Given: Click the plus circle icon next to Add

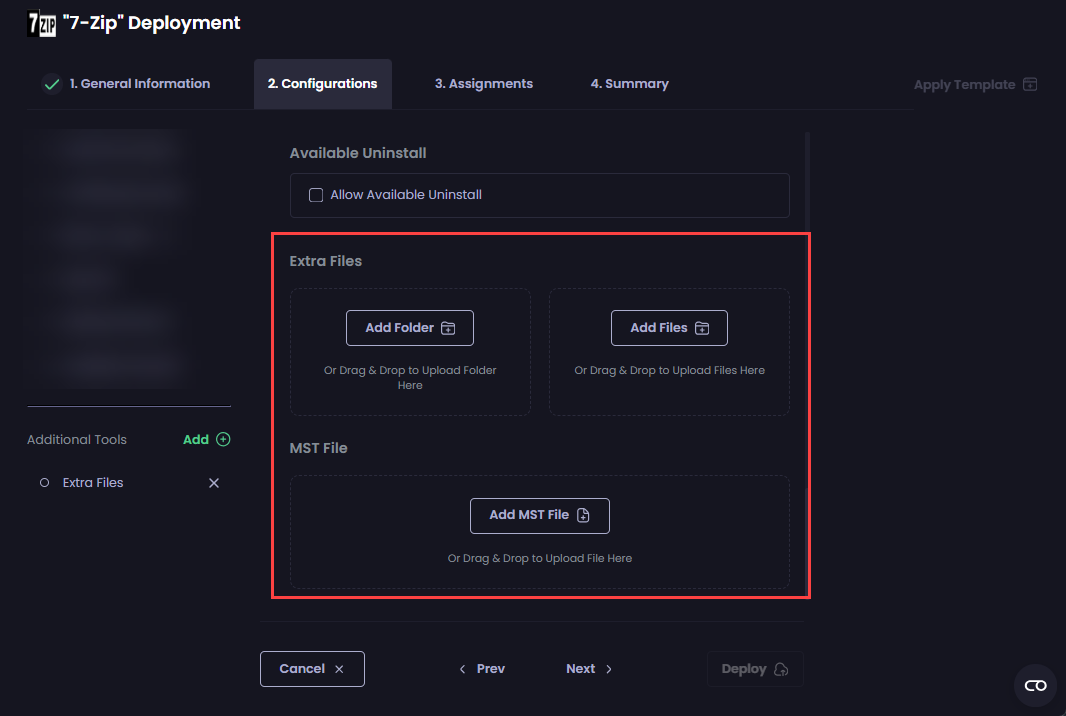Looking at the screenshot, I should tap(223, 439).
